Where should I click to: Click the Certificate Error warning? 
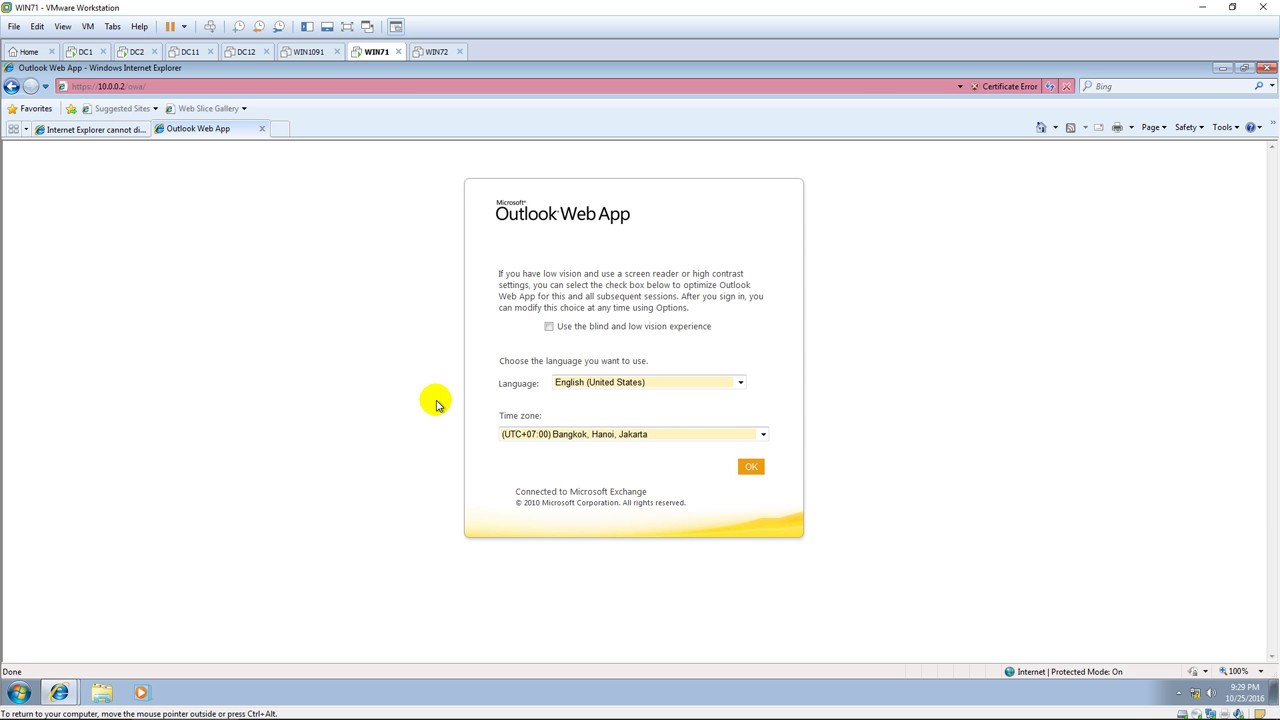[1004, 86]
